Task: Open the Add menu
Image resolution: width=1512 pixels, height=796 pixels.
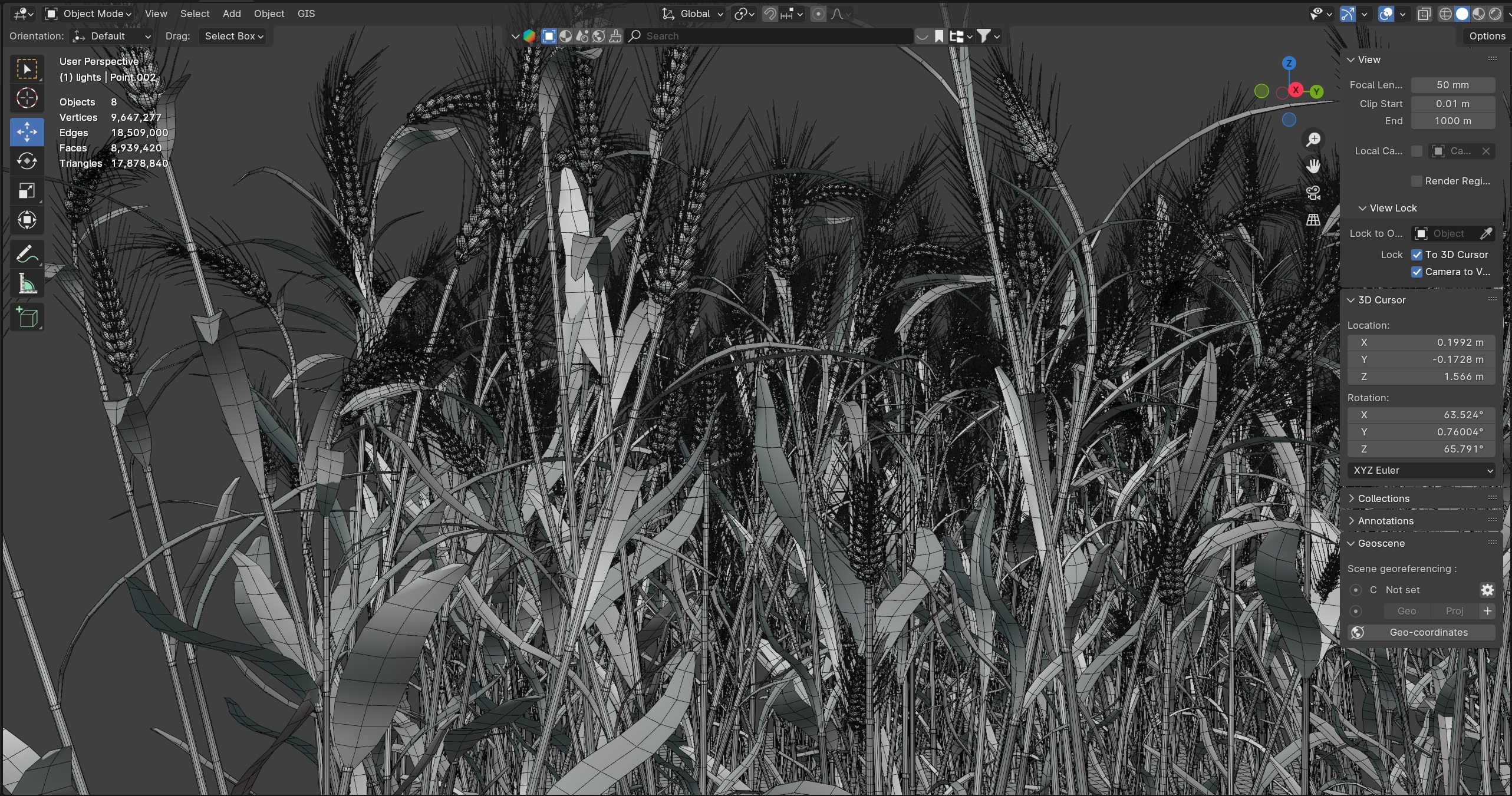Action: pyautogui.click(x=231, y=14)
